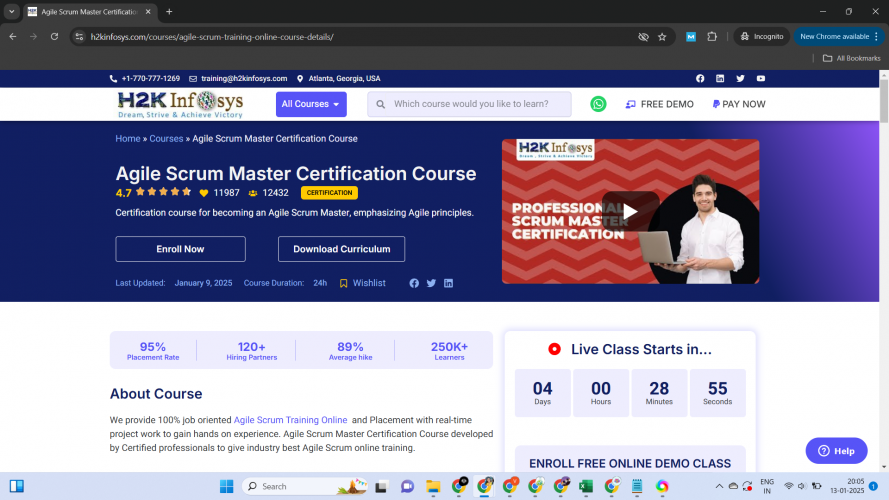Click FREE DEMO in navigation
Screen dimensions: 889x500
click(659, 104)
